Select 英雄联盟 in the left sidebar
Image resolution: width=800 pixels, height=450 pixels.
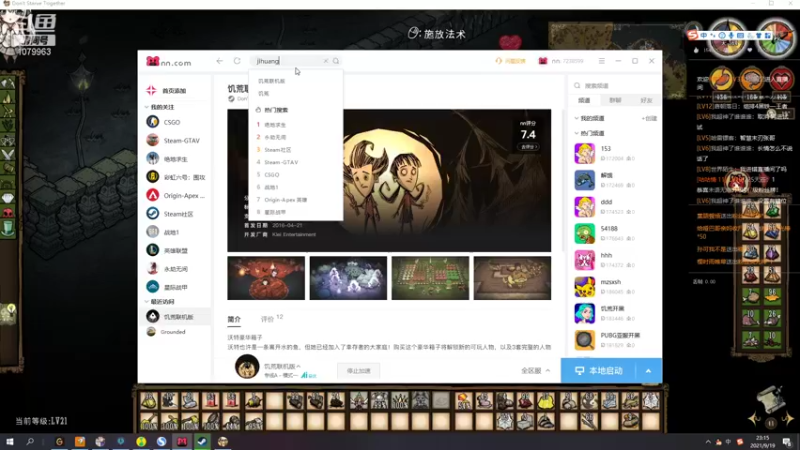pos(176,251)
